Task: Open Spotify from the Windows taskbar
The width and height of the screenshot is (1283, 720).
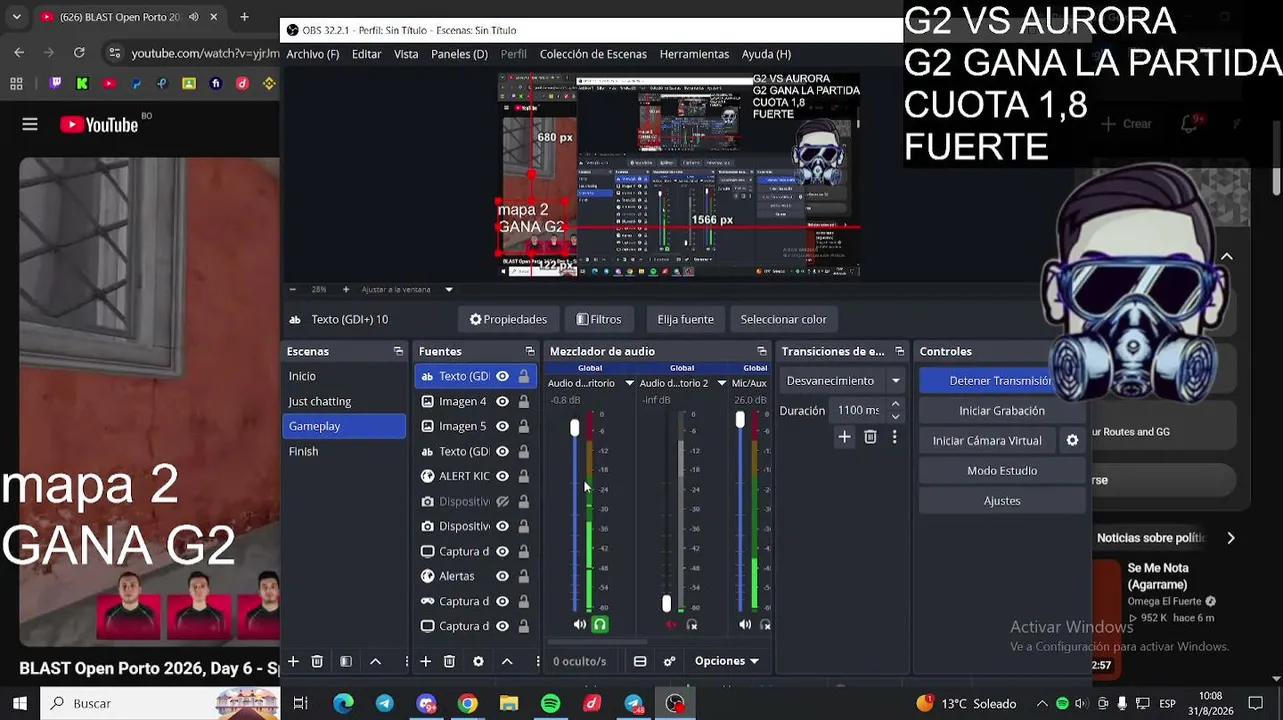Action: [x=550, y=703]
